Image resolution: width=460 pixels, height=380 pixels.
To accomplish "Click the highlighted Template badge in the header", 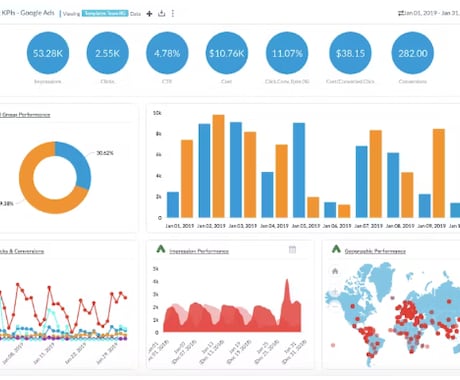I will [105, 13].
